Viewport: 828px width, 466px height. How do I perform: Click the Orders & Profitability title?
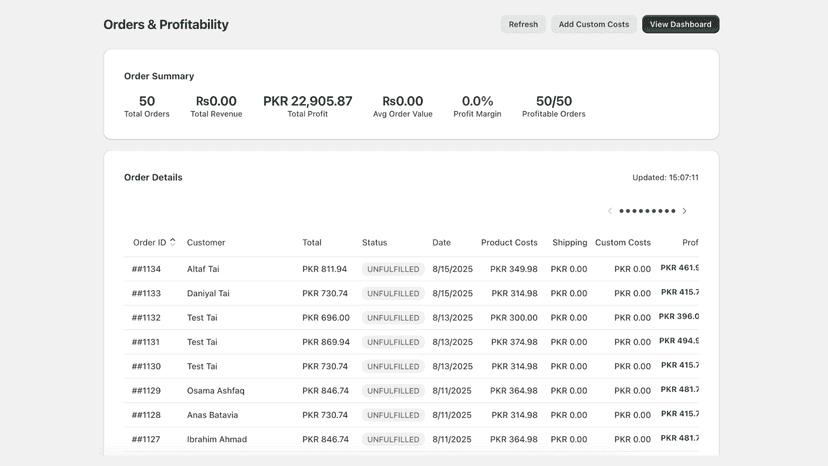[166, 24]
